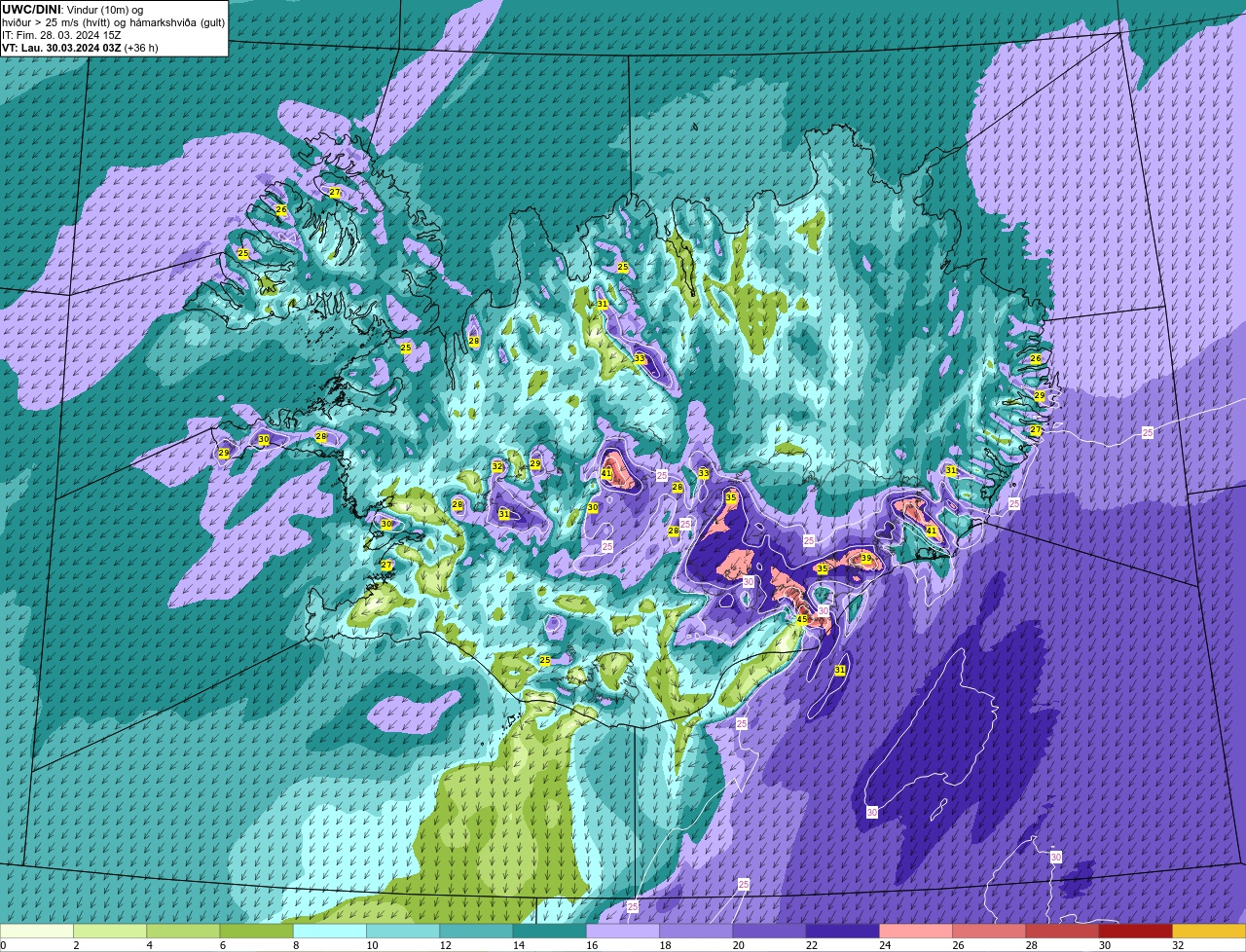This screenshot has height=952, width=1246.
Task: Select the dark red 30–32 m/s legend swatch
Action: pos(1135,931)
